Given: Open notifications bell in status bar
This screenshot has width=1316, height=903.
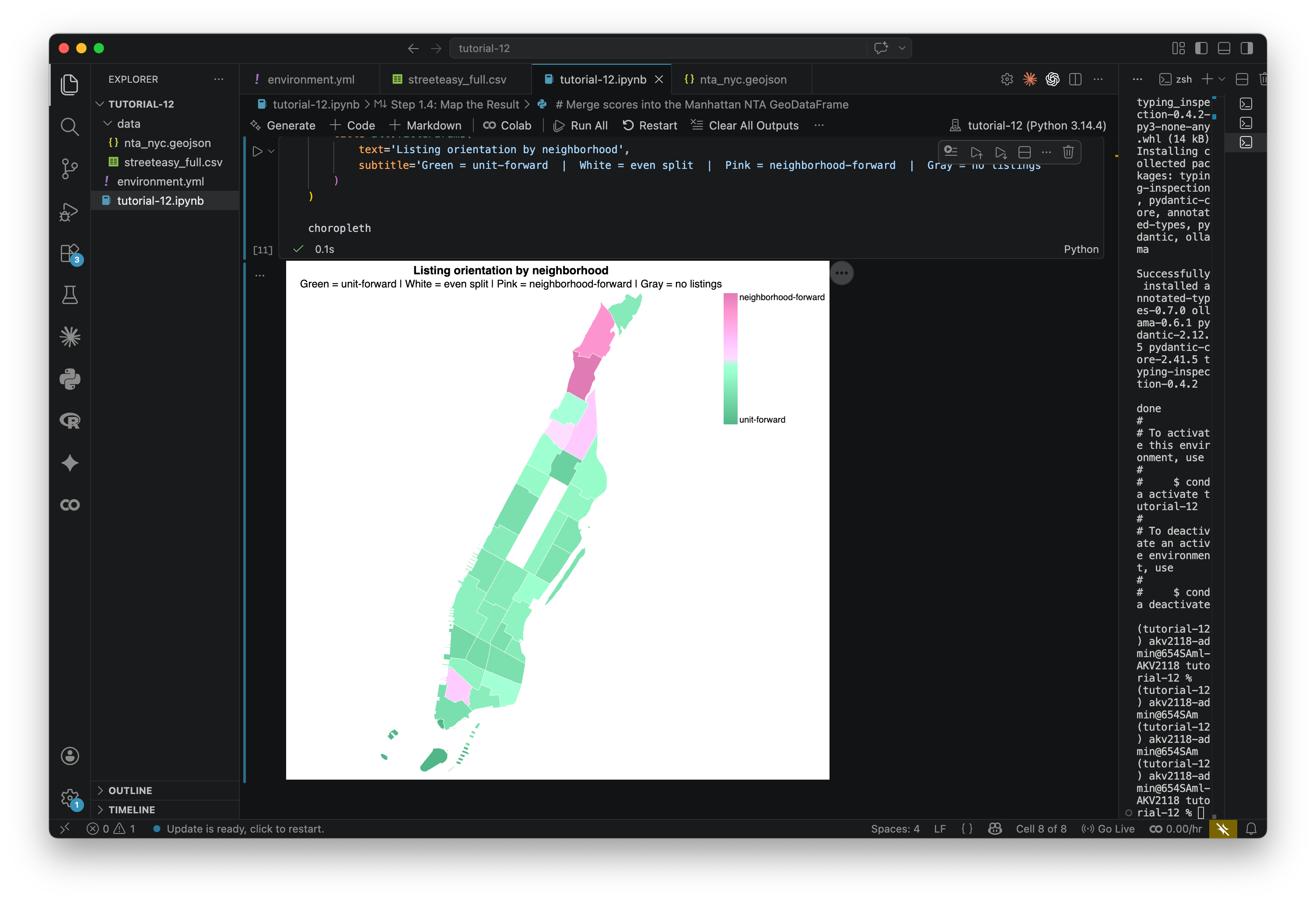Looking at the screenshot, I should (x=1251, y=829).
